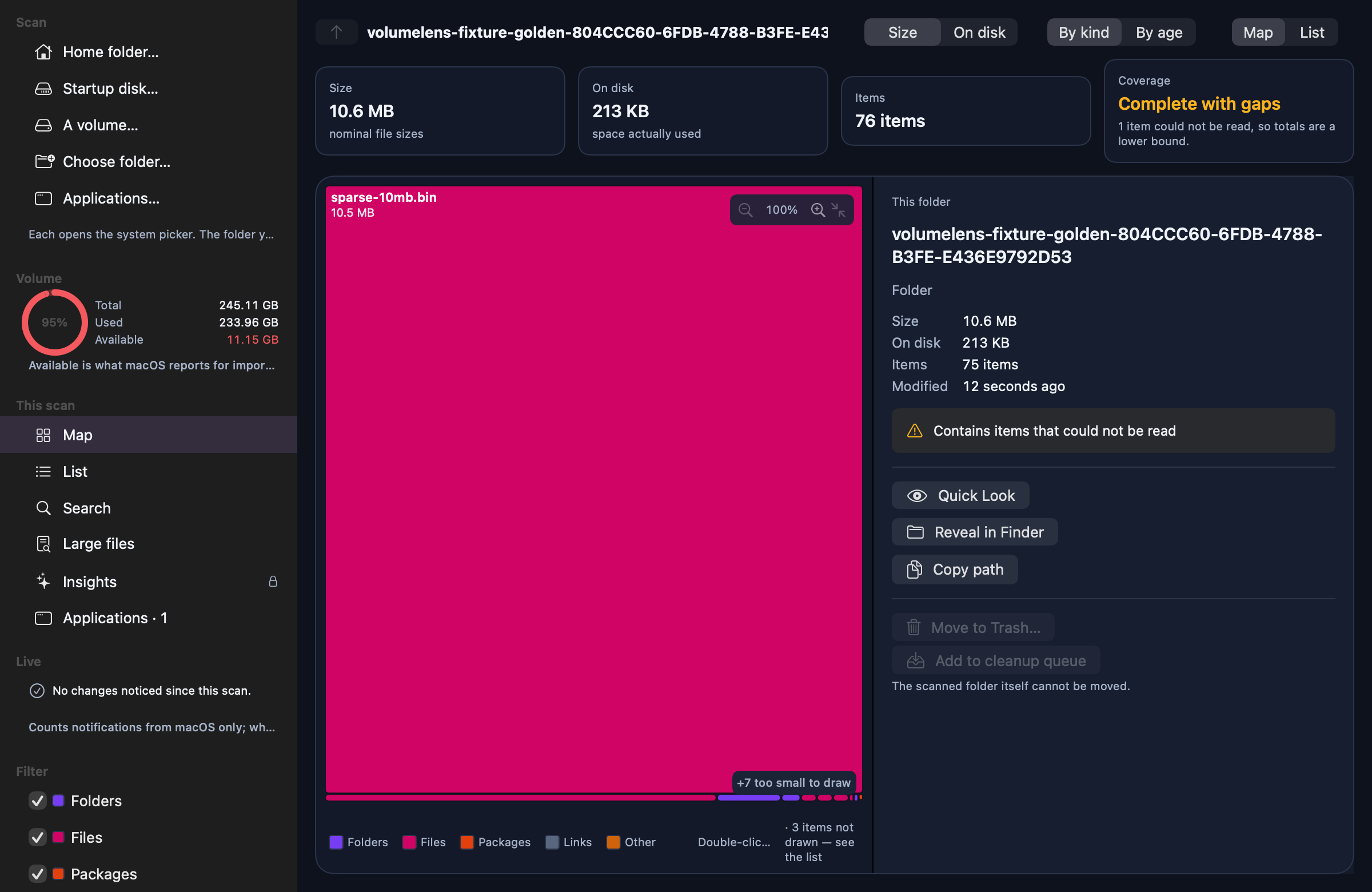Go up one folder level arrow
Viewport: 1372px width, 892px height.
[x=337, y=32]
